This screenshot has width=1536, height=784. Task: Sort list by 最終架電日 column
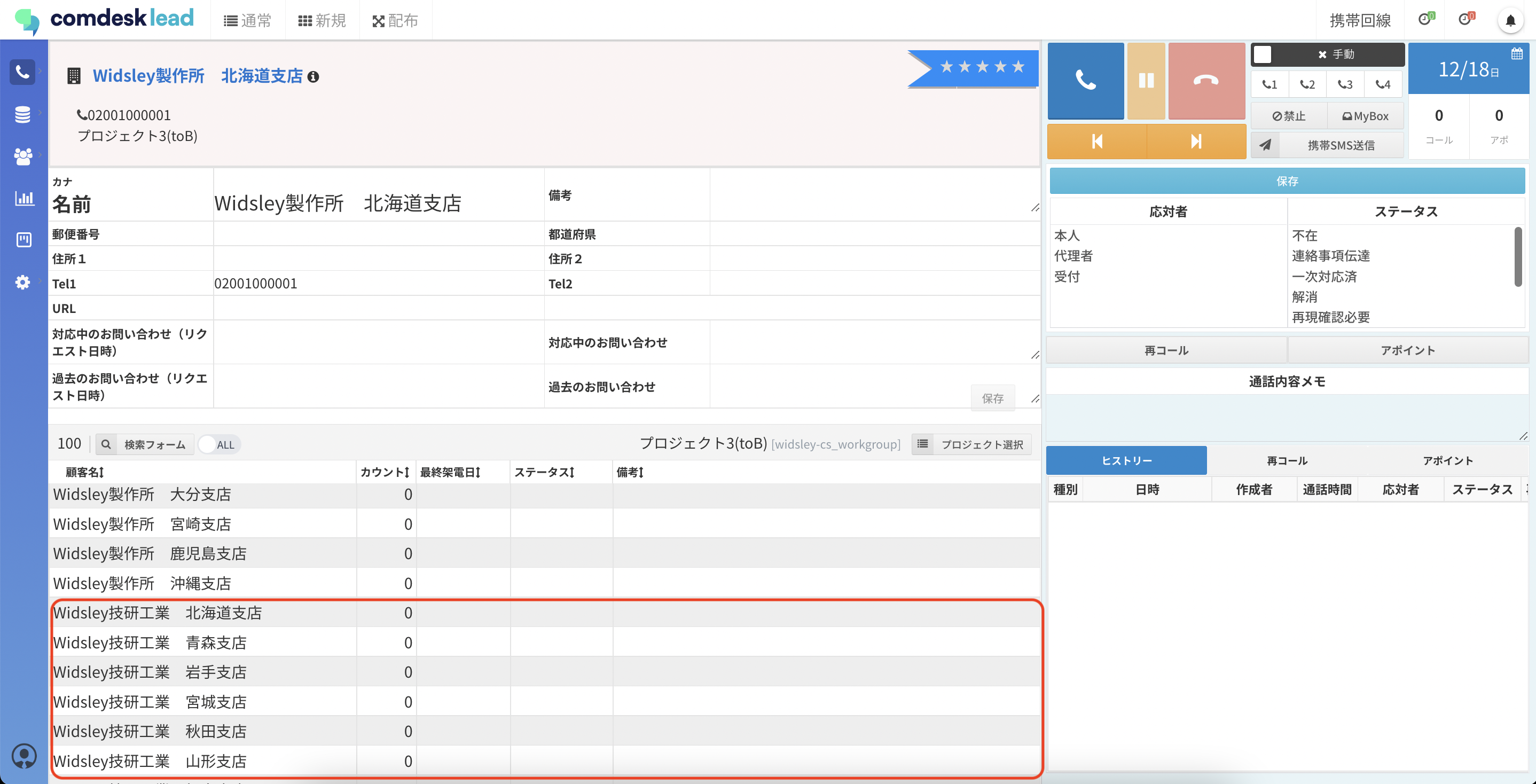pyautogui.click(x=450, y=472)
